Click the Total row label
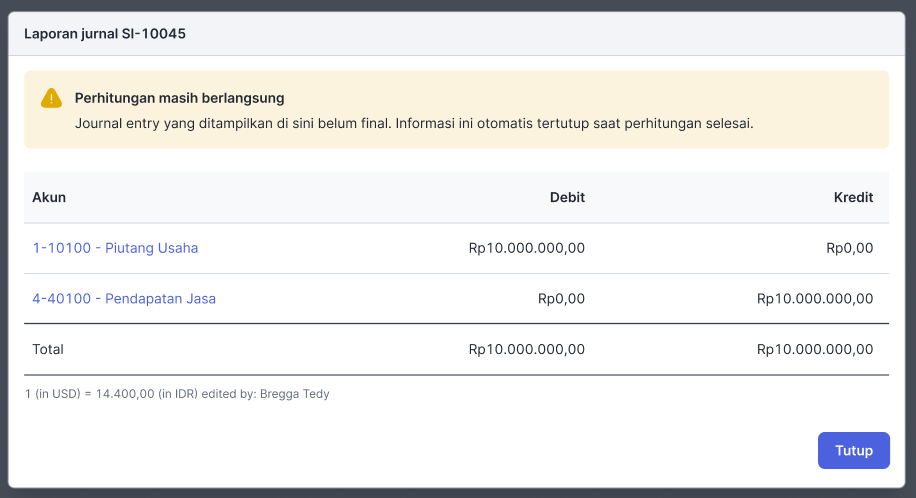This screenshot has height=498, width=916. pyautogui.click(x=48, y=349)
